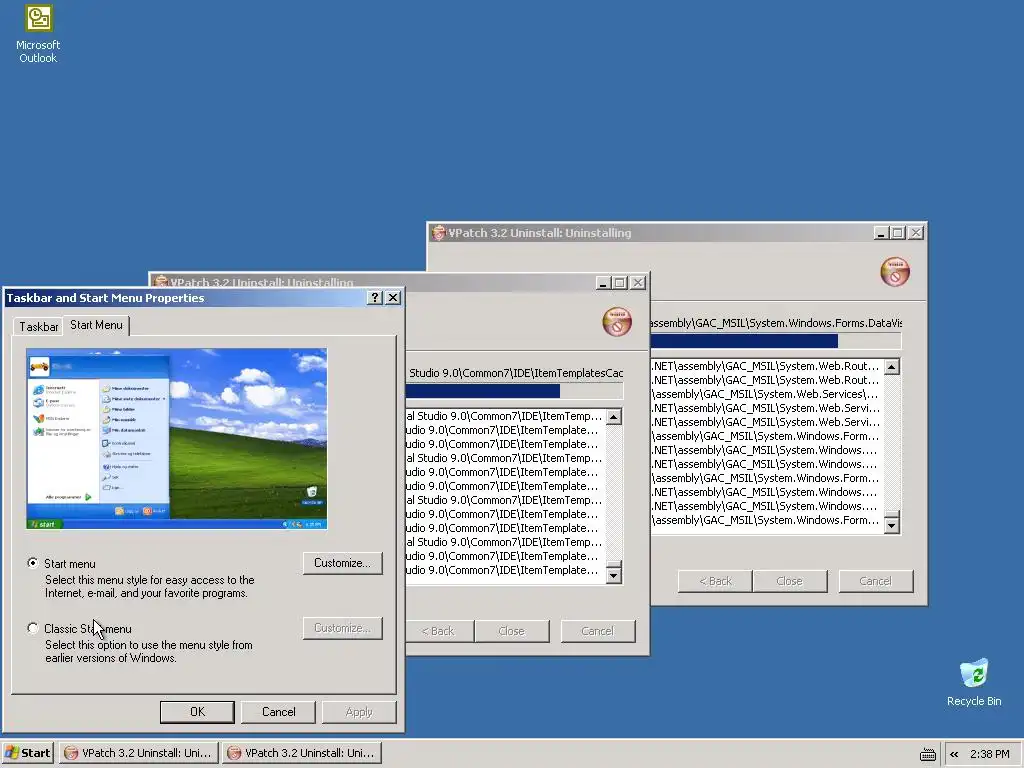Switch to the Start Menu tab
This screenshot has height=768, width=1024.
[x=96, y=325]
